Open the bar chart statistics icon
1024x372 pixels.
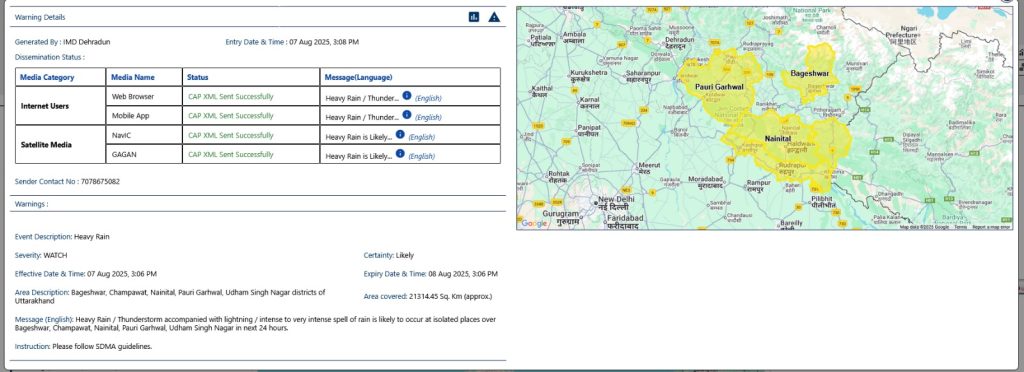coord(474,17)
